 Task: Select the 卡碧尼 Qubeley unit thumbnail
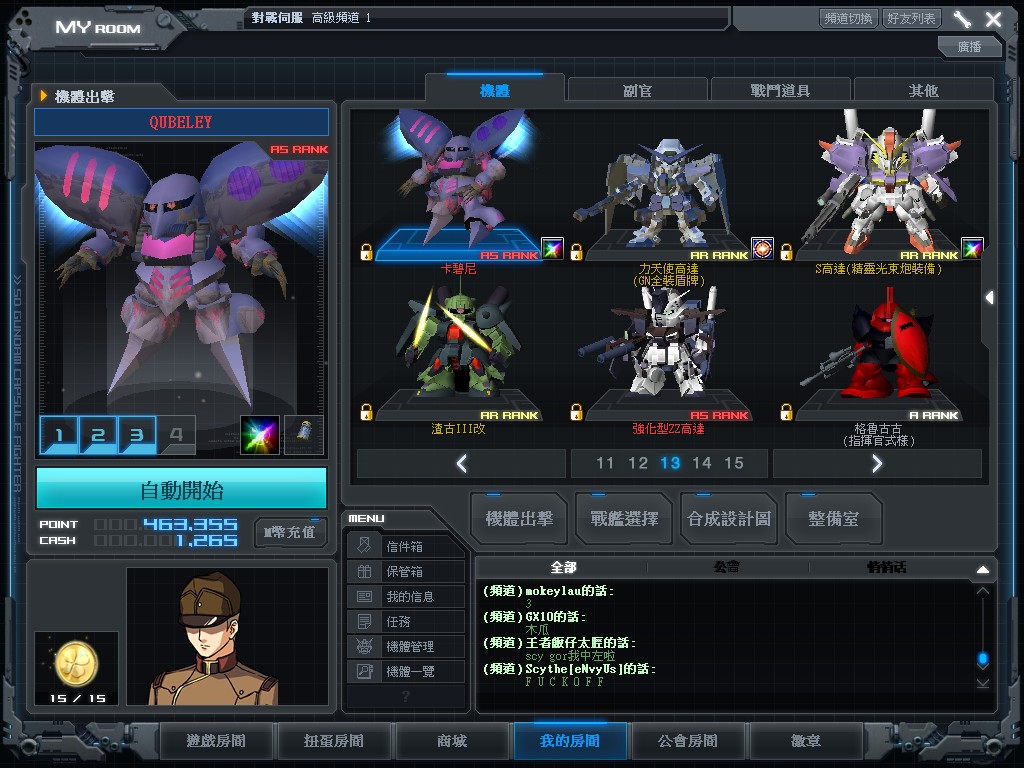point(460,183)
